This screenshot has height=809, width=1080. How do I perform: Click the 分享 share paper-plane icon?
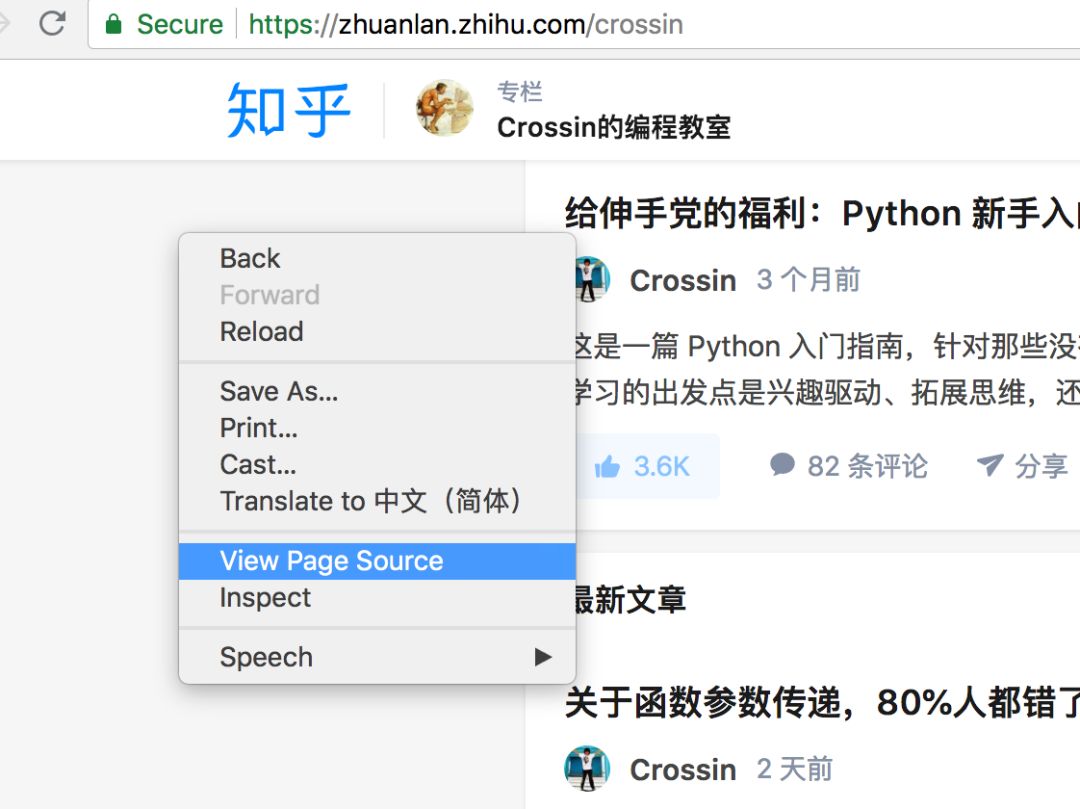tap(990, 465)
